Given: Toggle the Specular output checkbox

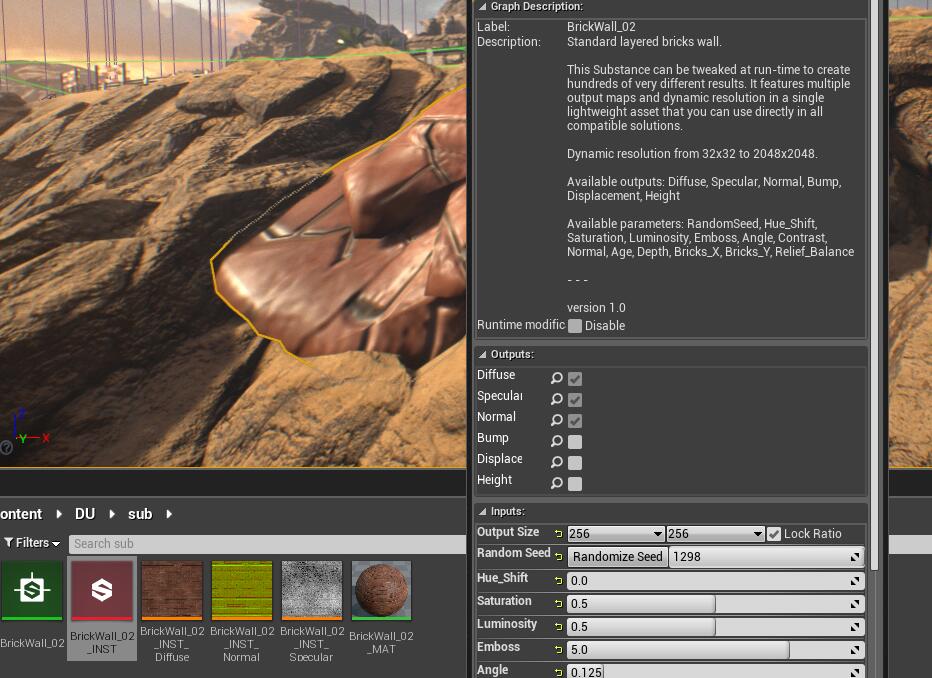Looking at the screenshot, I should point(575,399).
